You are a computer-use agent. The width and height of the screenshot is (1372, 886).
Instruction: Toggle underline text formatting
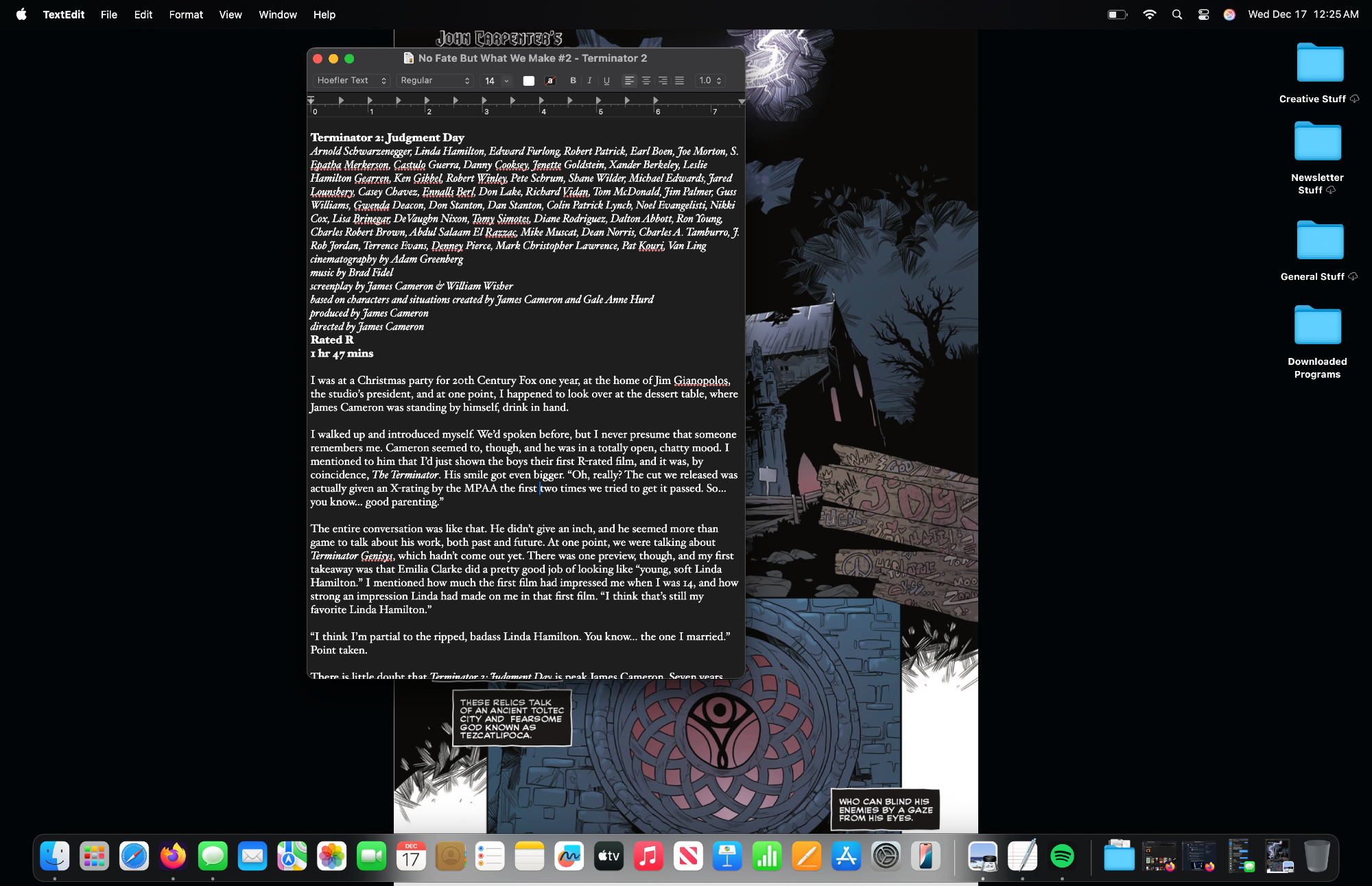[x=606, y=80]
